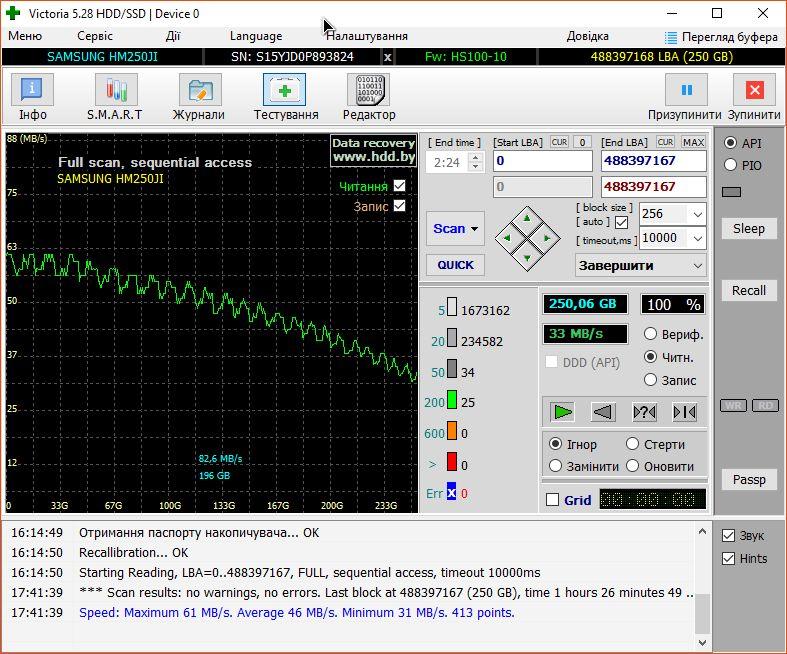Click the green play scan button
The width and height of the screenshot is (787, 654).
562,412
